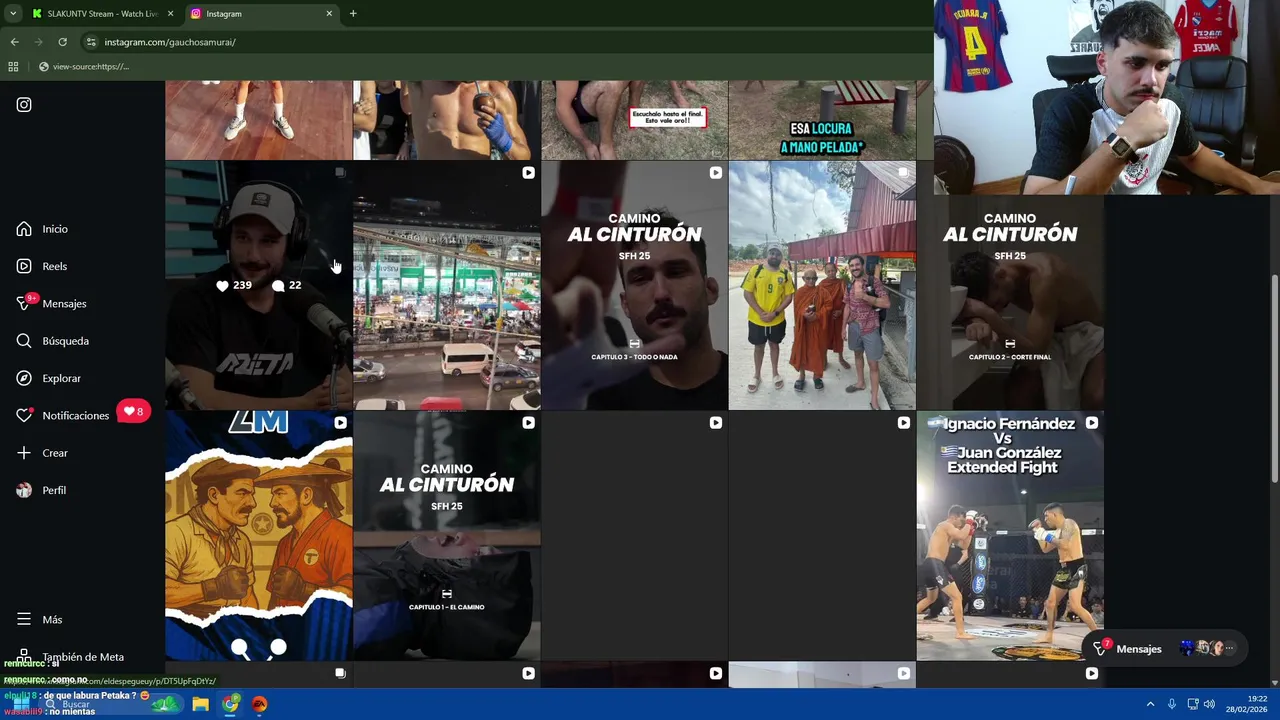Click the Instagram logo icon in sidebar
The height and width of the screenshot is (720, 1280).
[24, 105]
